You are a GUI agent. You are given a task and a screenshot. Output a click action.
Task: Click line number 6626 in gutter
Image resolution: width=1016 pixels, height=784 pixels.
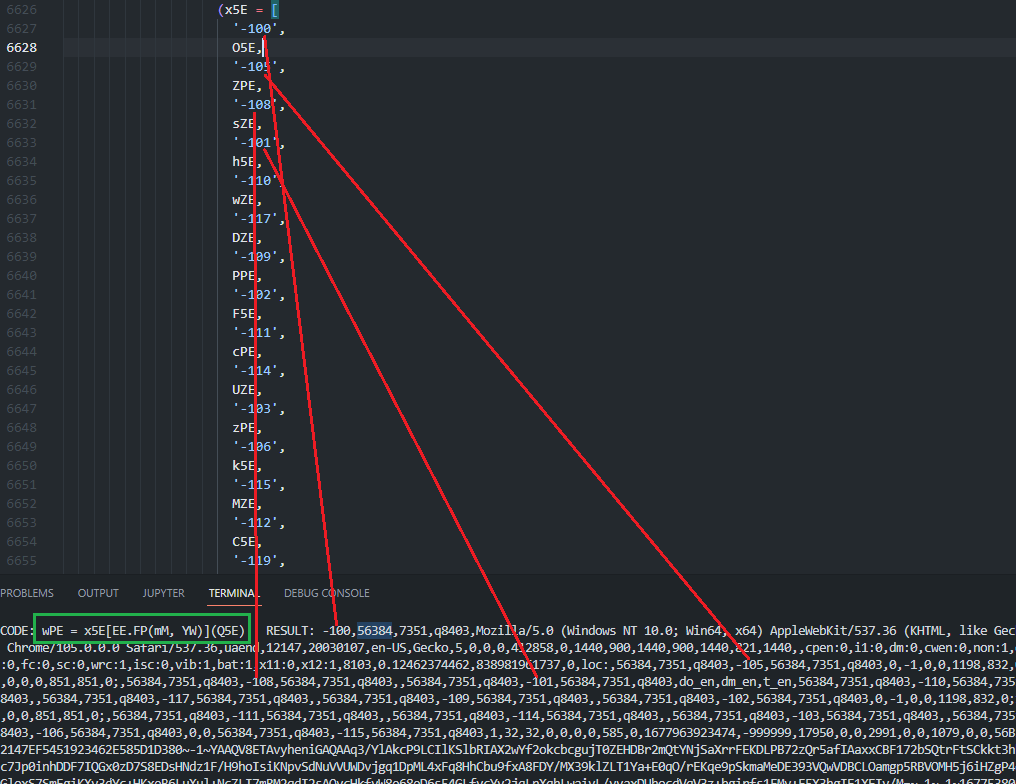pyautogui.click(x=22, y=10)
